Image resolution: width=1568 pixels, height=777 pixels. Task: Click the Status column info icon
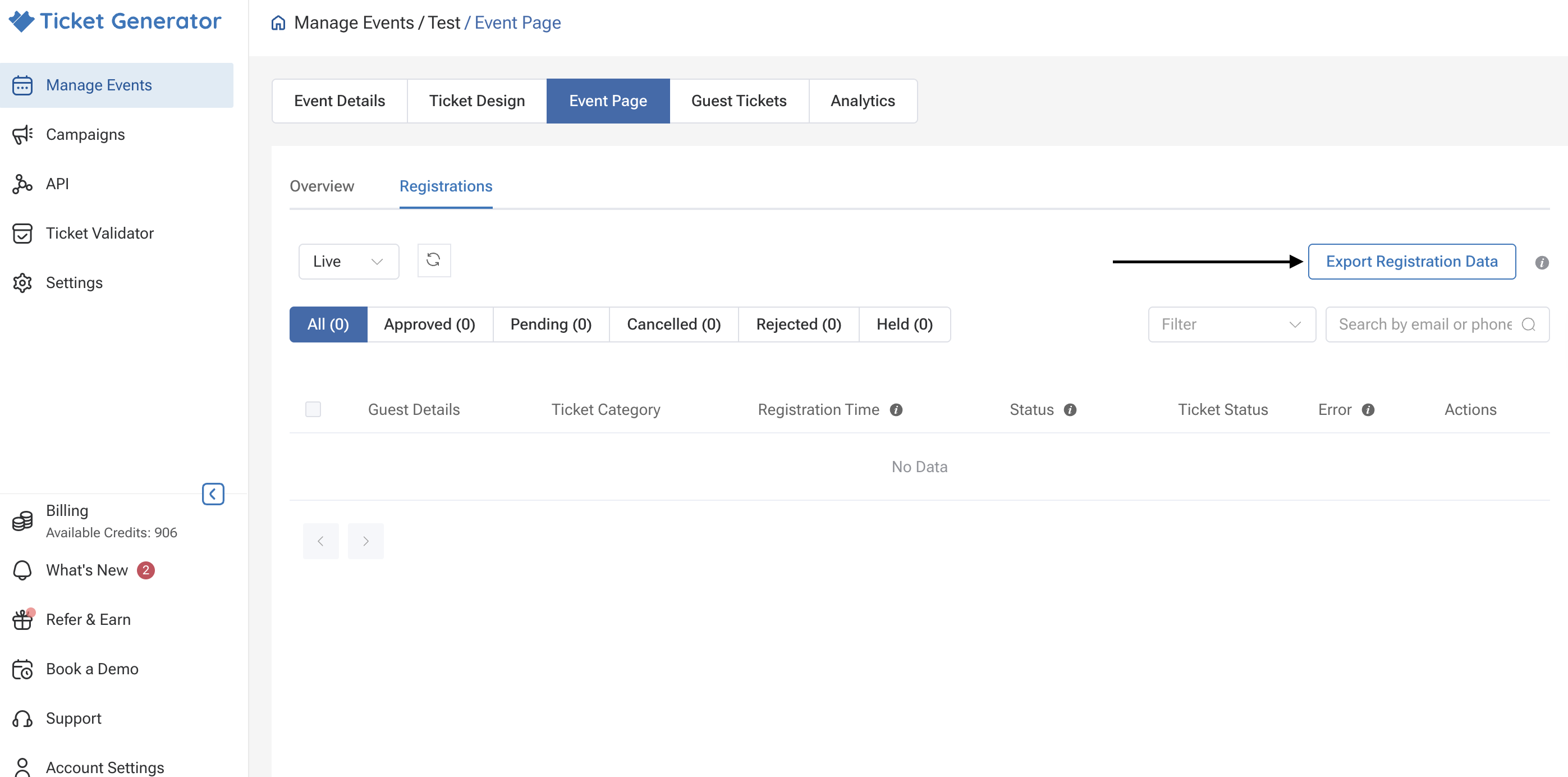point(1070,410)
